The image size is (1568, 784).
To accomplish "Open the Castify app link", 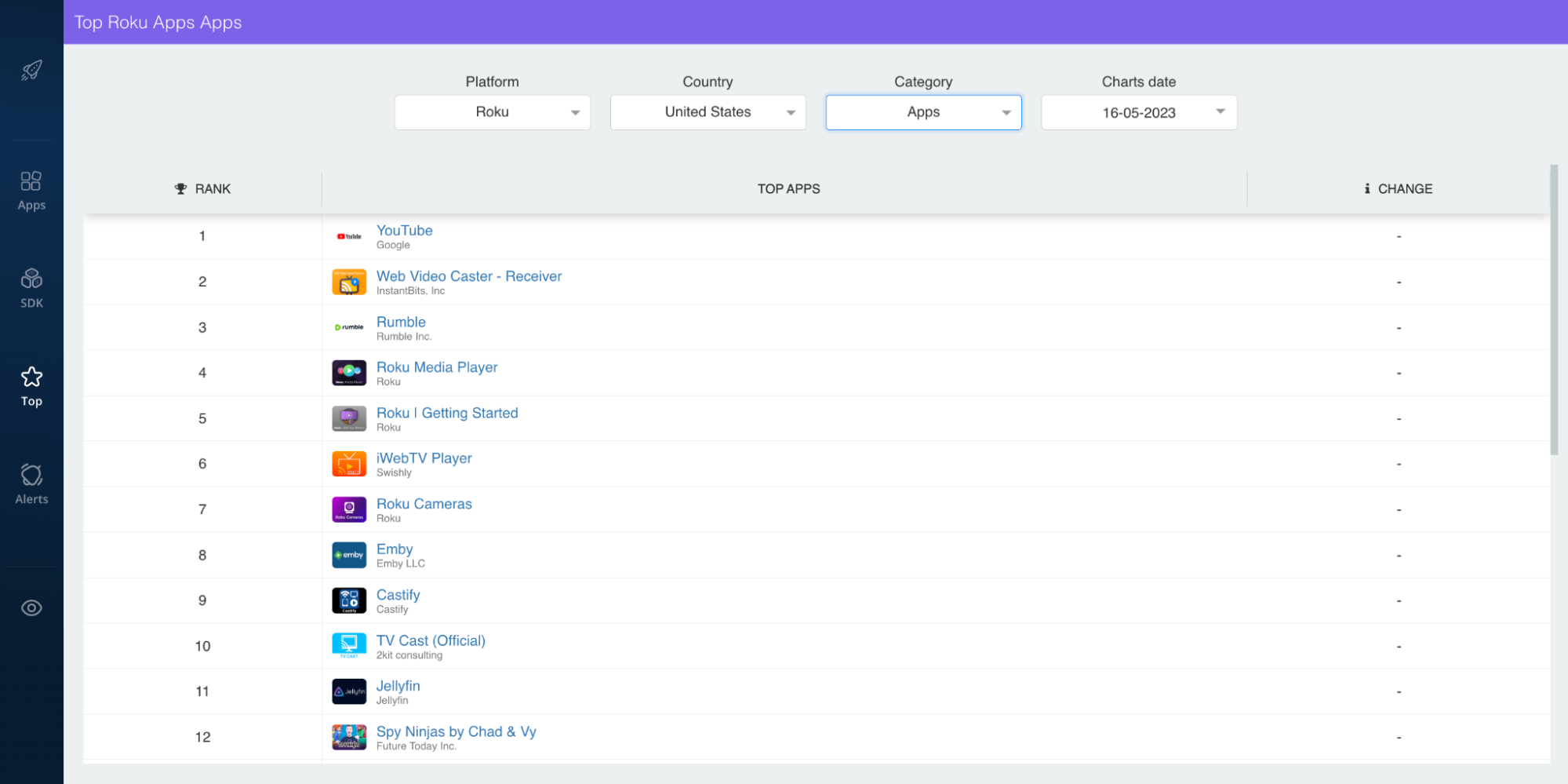I will tap(398, 595).
